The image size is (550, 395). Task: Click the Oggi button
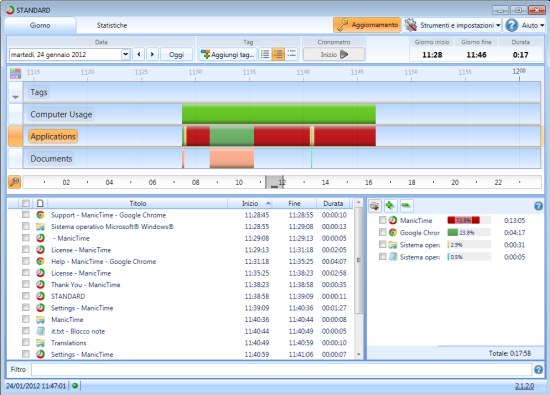click(x=176, y=54)
